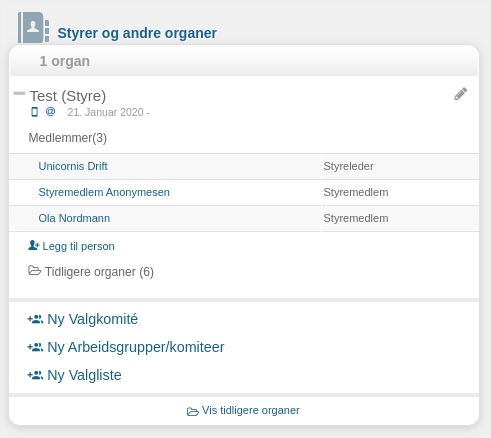Image resolution: width=491 pixels, height=438 pixels.
Task: Click the @ email icon under Test (Styre)
Action: click(x=50, y=111)
